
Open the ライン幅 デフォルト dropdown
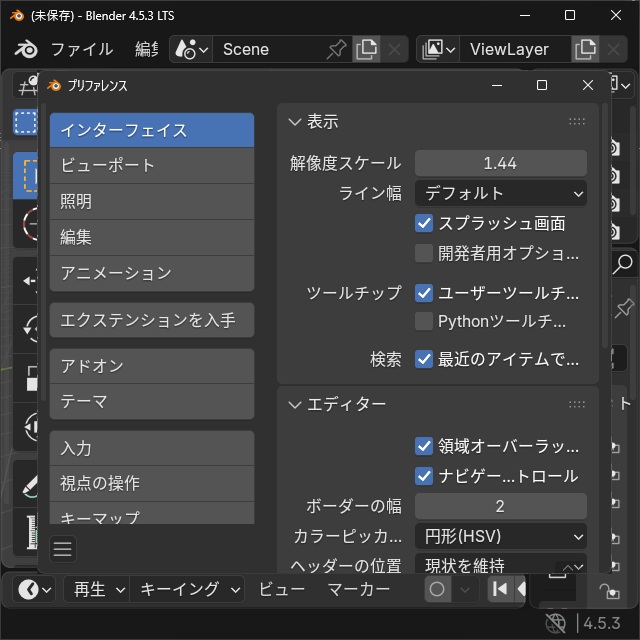501,193
